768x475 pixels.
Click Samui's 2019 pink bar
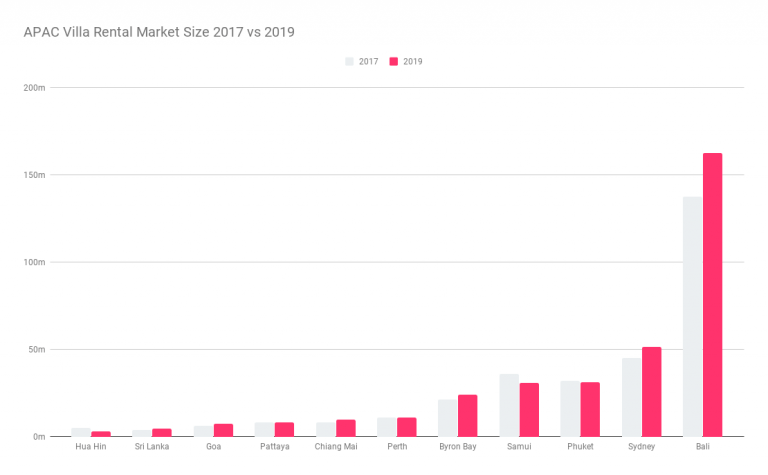(529, 410)
